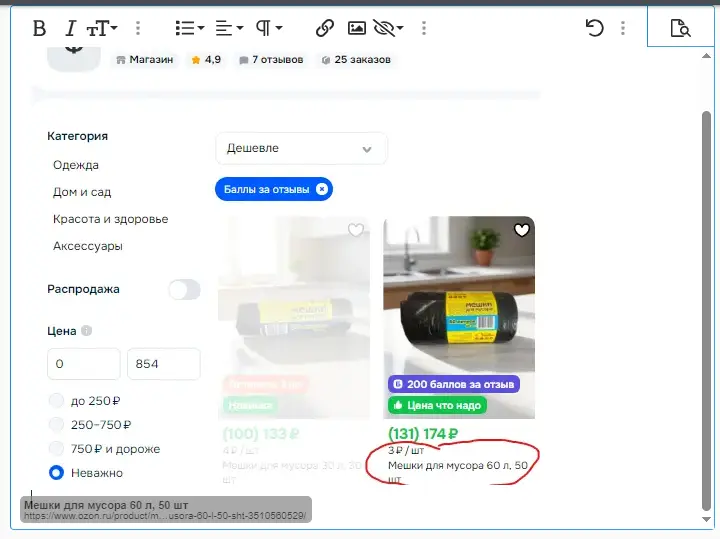
Task: Click the (100) 133 ₽ faded price
Action: pos(261,433)
